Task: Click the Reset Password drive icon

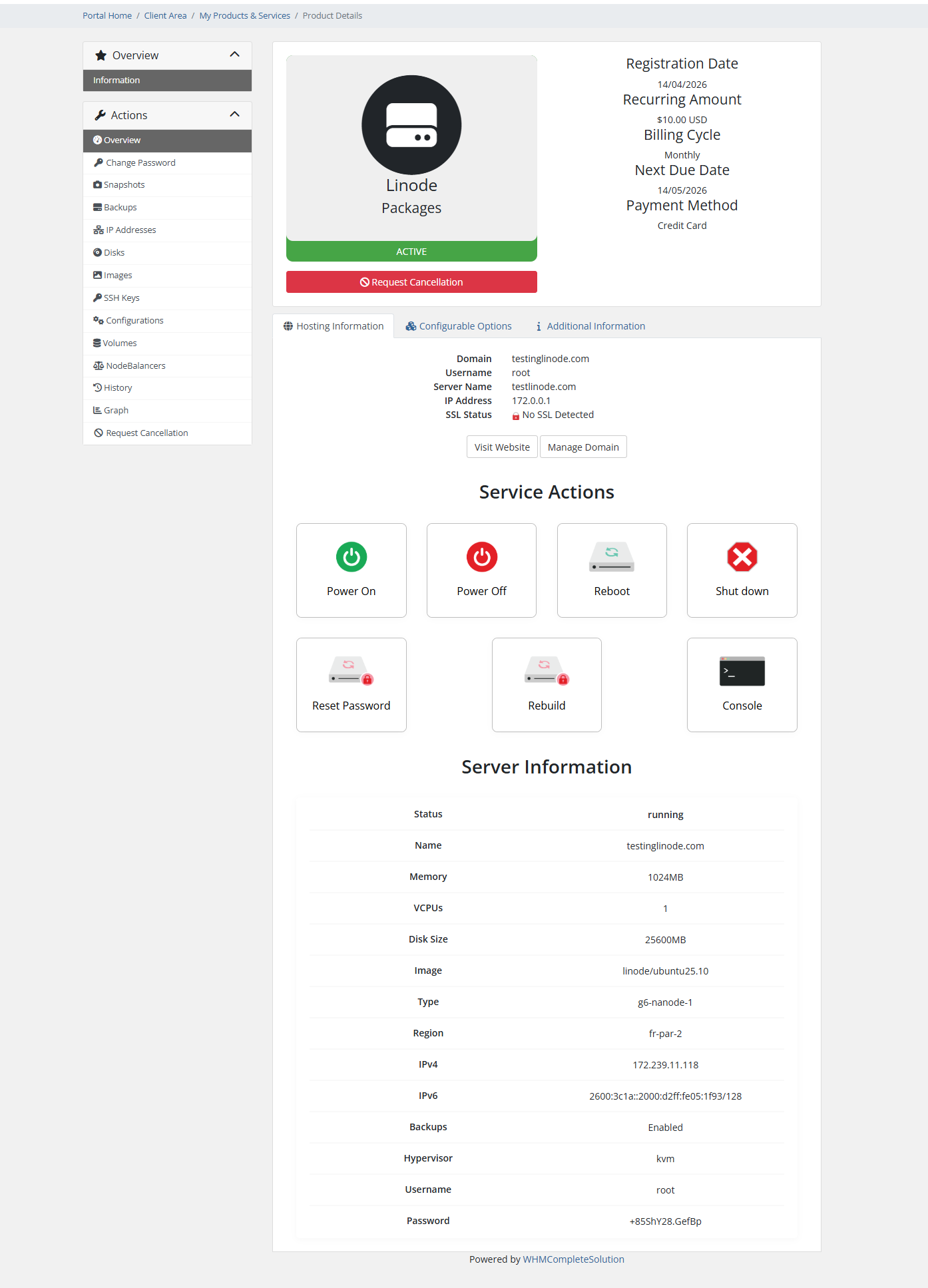Action: [351, 672]
